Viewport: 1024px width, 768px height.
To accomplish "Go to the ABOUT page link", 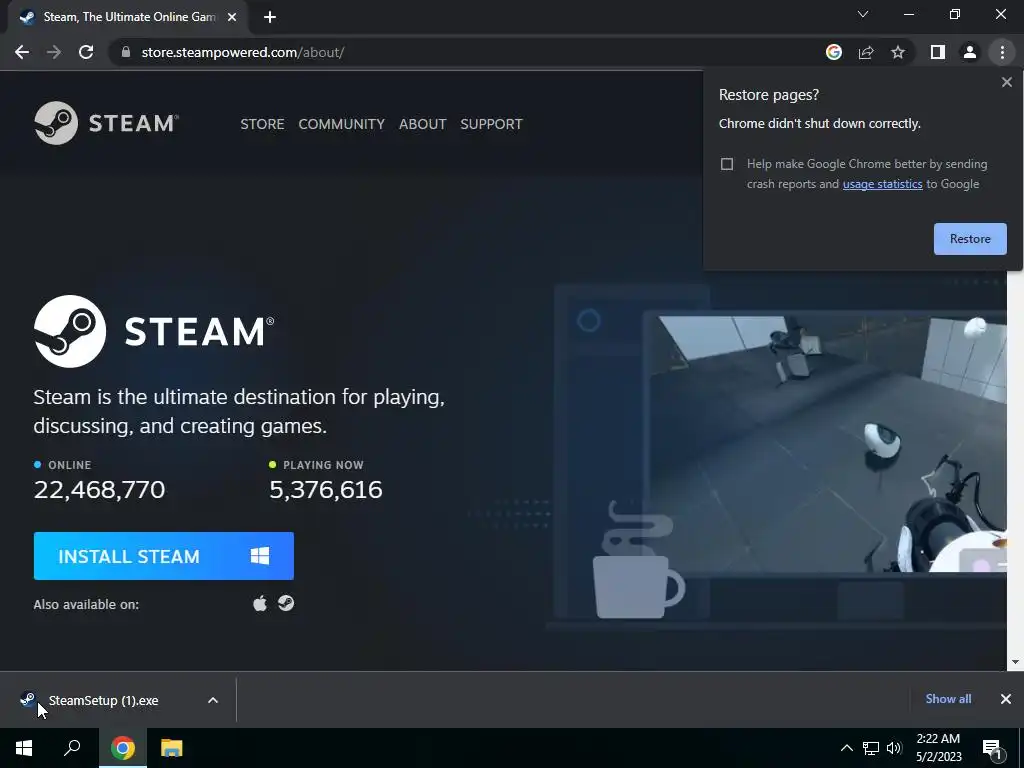I will point(423,124).
